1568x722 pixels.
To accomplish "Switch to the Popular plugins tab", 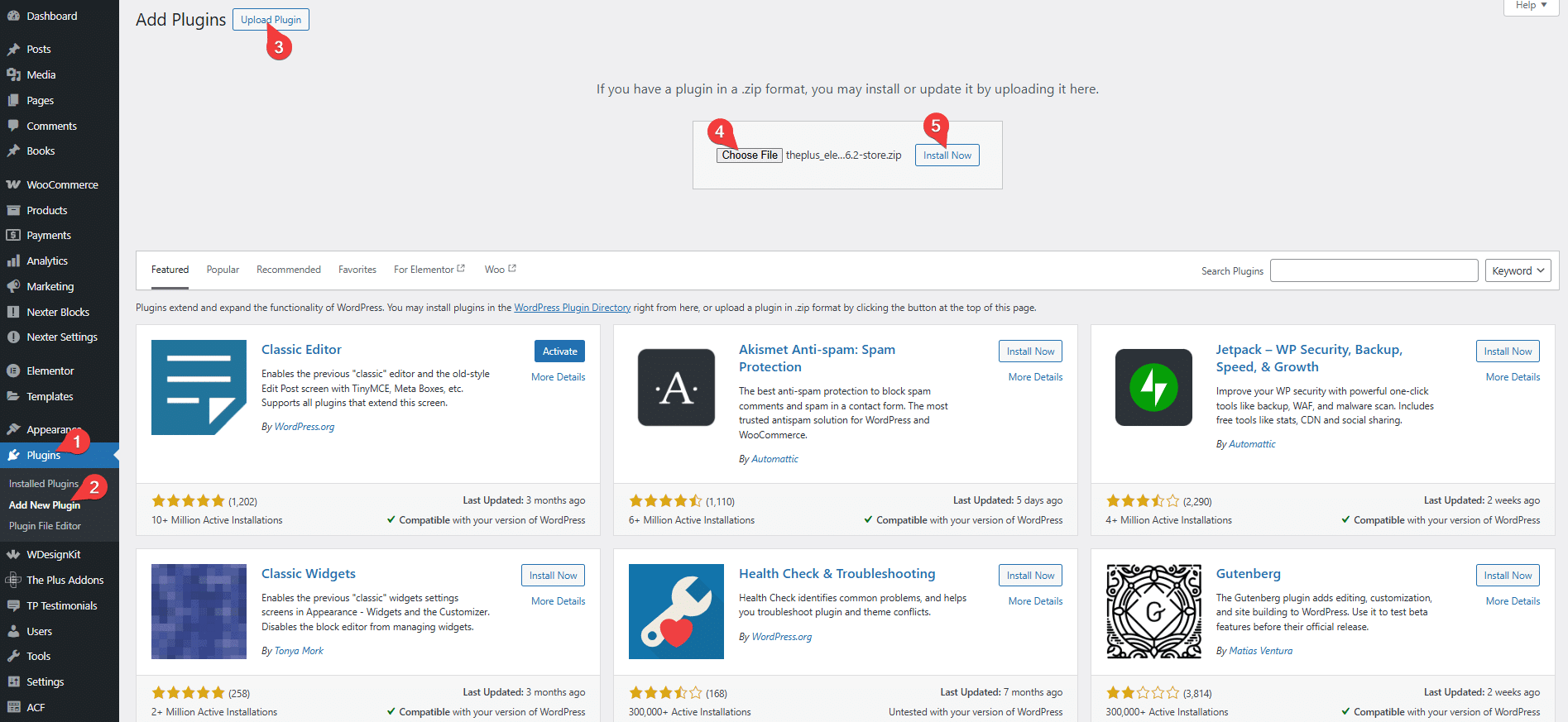I will click(223, 270).
